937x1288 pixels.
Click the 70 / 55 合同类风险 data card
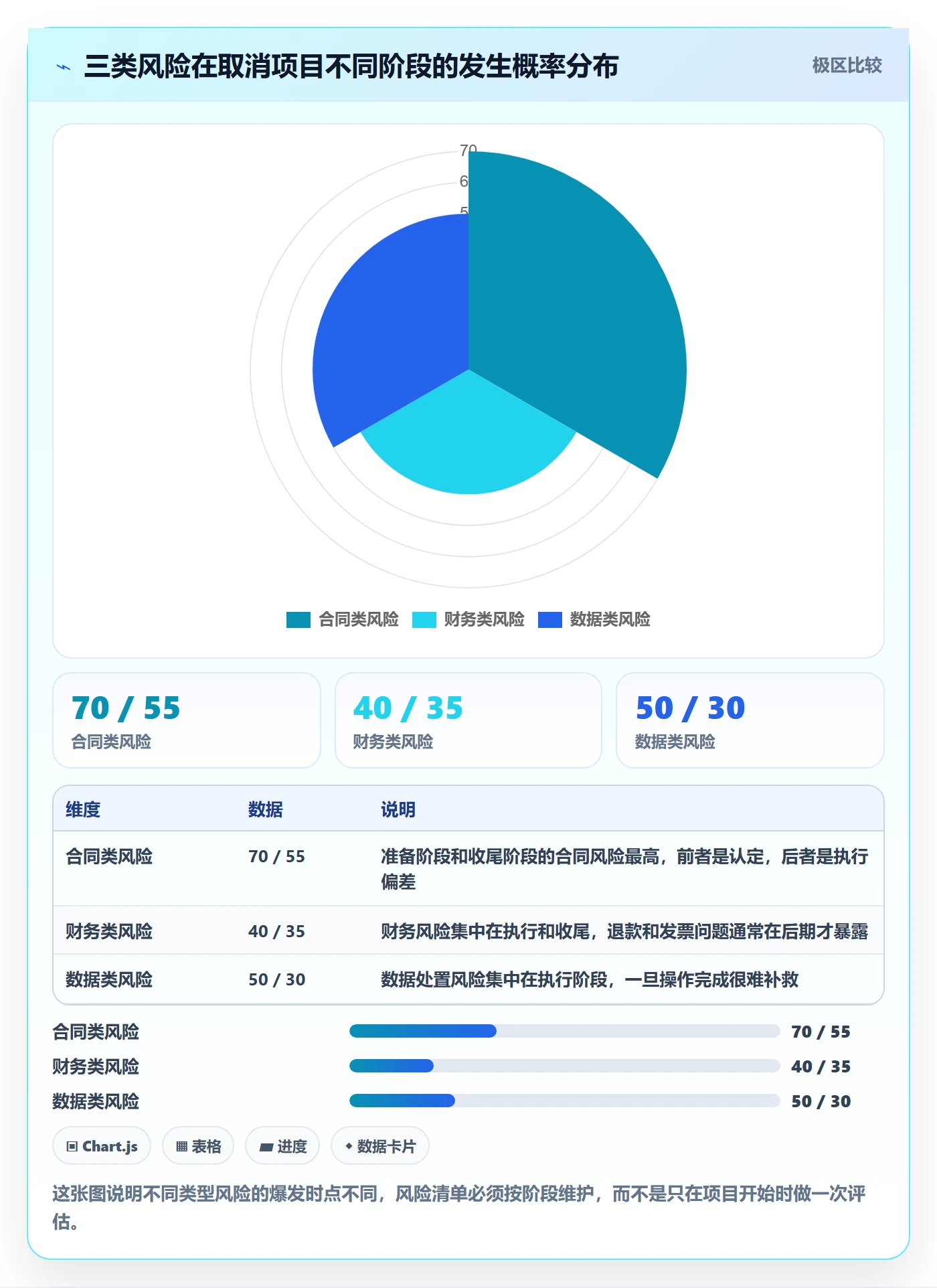tap(187, 720)
